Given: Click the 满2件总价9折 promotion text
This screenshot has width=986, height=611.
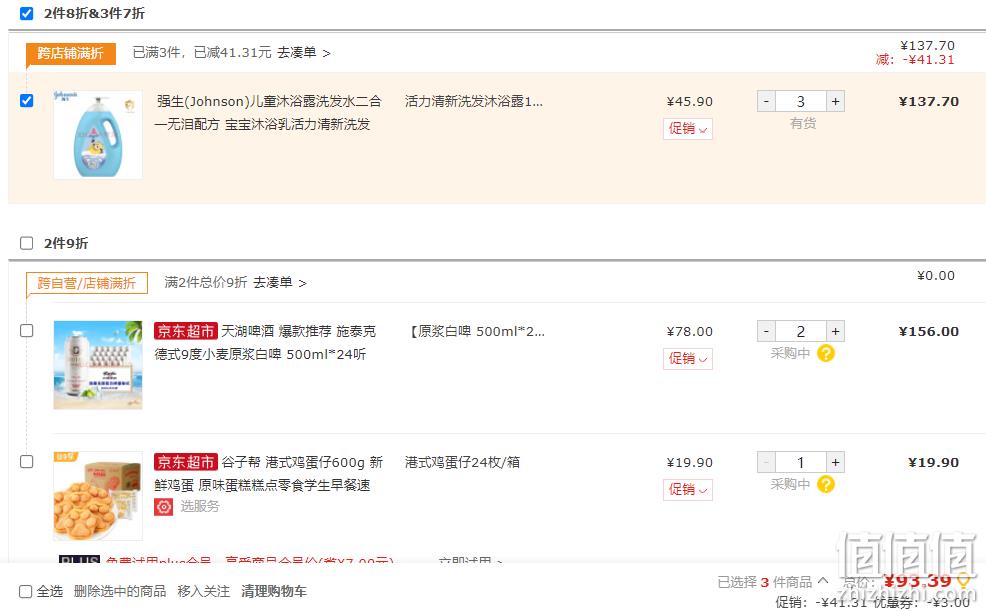Looking at the screenshot, I should [206, 283].
